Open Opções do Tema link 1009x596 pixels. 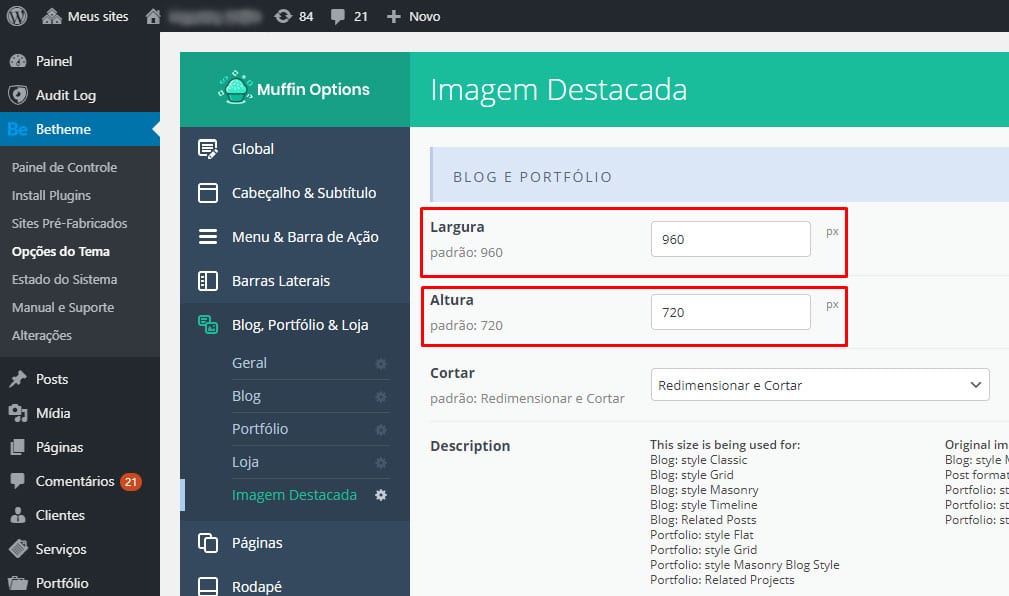[60, 252]
